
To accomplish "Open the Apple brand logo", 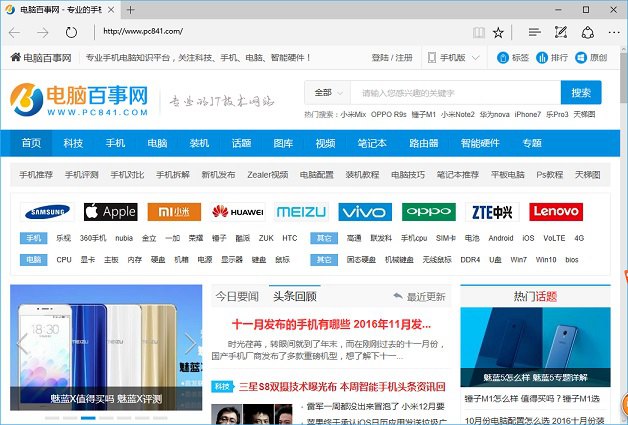I will point(111,212).
